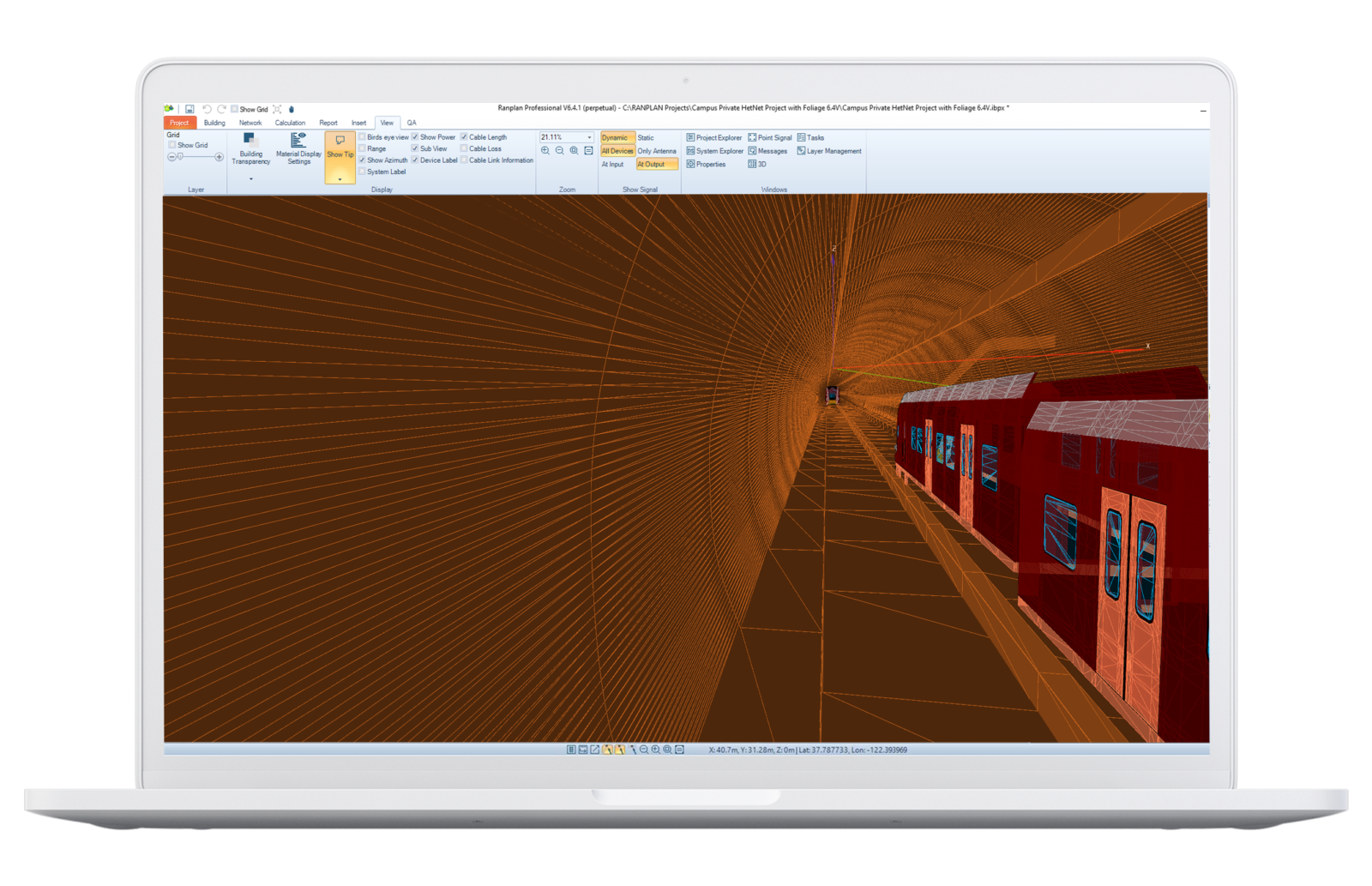
Task: Switch to the Insert tab
Action: click(x=358, y=123)
